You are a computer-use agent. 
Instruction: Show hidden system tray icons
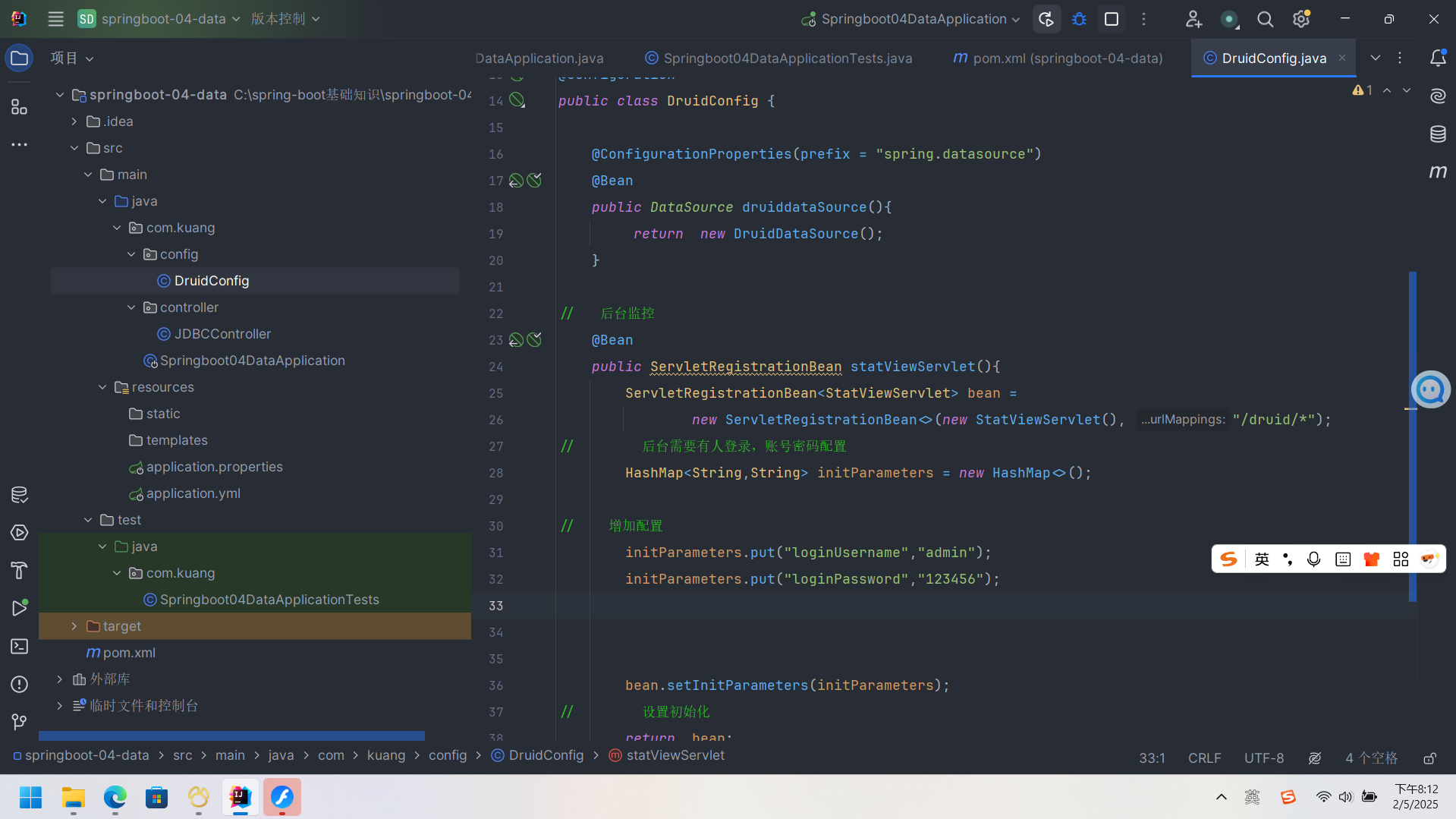pyautogui.click(x=1222, y=797)
